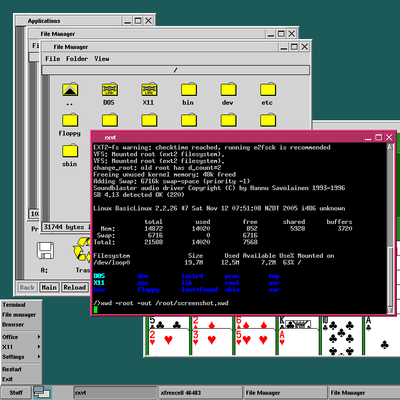Image resolution: width=400 pixels, height=400 pixels.
Task: Click the Stuff start button
Action: (x=16, y=392)
